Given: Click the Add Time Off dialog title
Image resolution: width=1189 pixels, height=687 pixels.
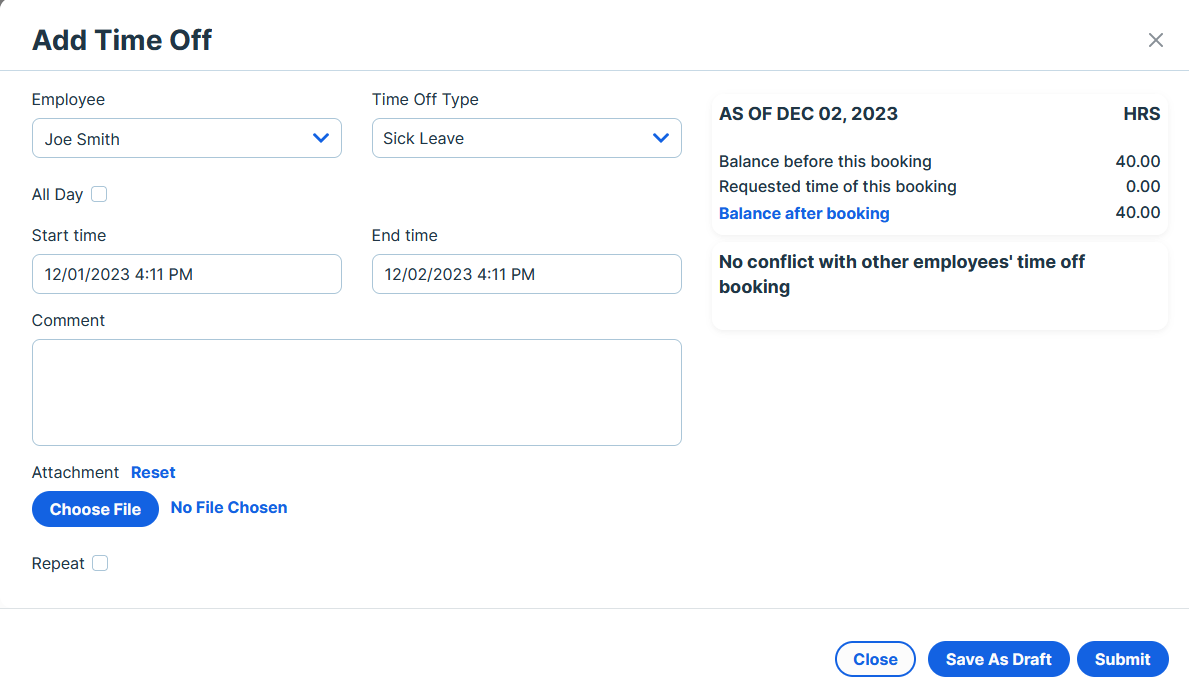Looking at the screenshot, I should pyautogui.click(x=122, y=40).
